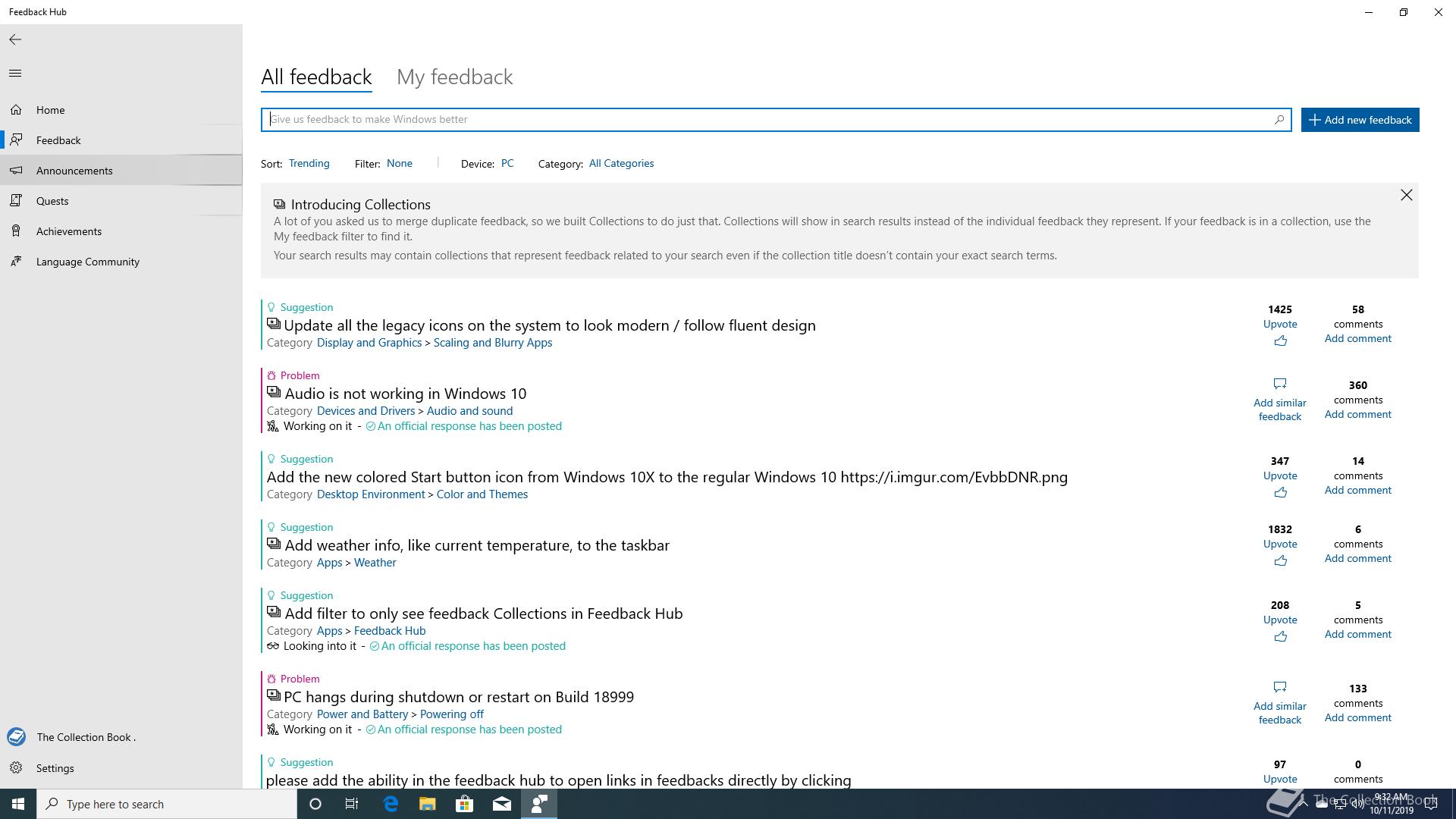Click thumbs-up icon for Collections filter suggestion
This screenshot has height=819, width=1456.
tap(1280, 637)
